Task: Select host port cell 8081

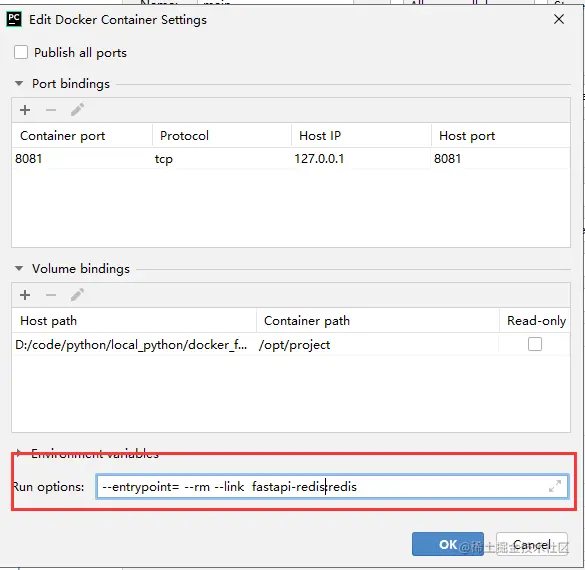Action: 501,159
